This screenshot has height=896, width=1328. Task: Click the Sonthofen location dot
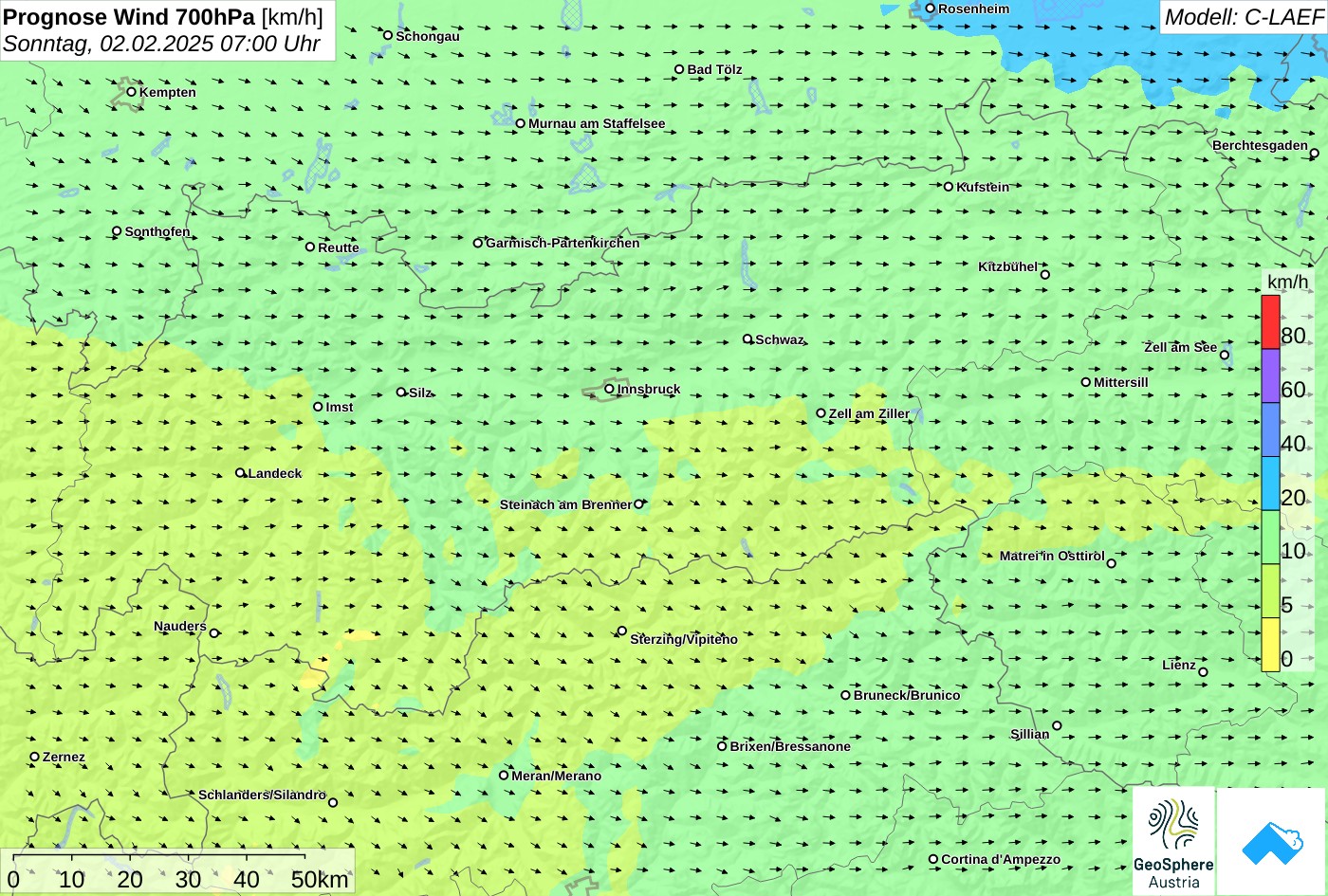(x=117, y=231)
